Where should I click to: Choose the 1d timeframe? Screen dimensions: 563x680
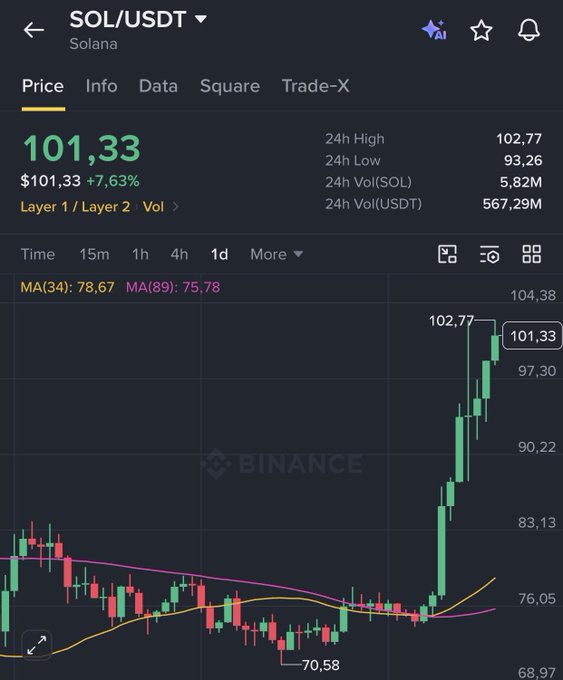219,254
